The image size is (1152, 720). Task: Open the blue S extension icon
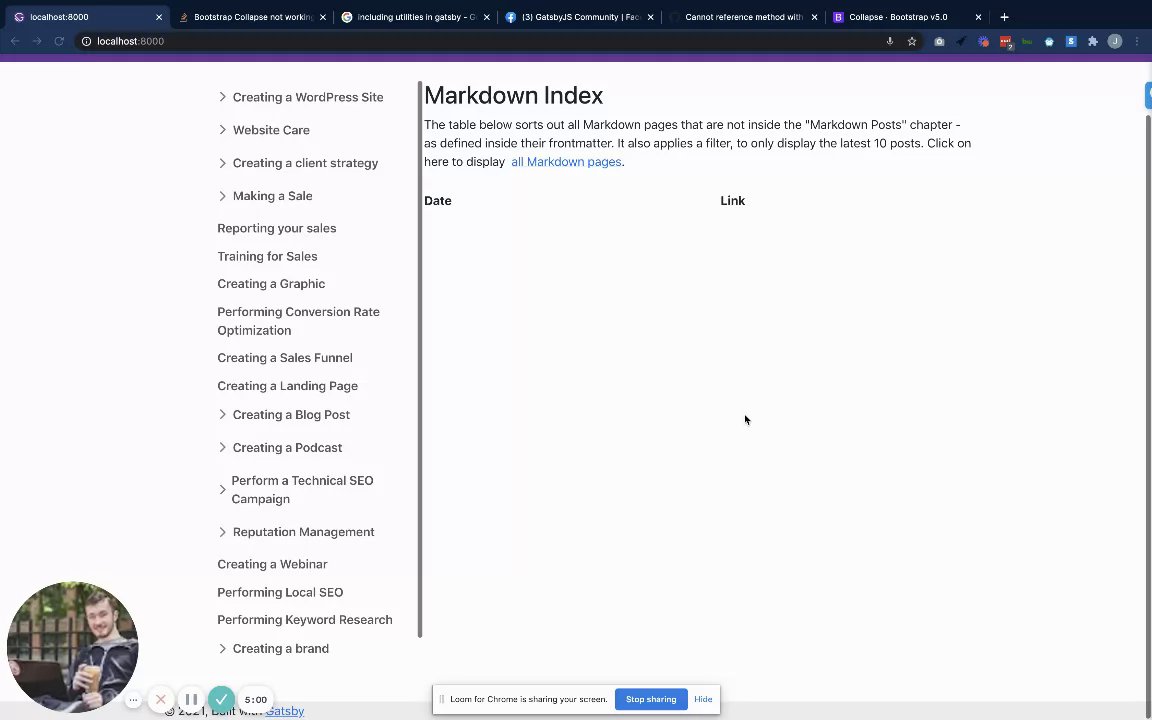[x=1071, y=41]
